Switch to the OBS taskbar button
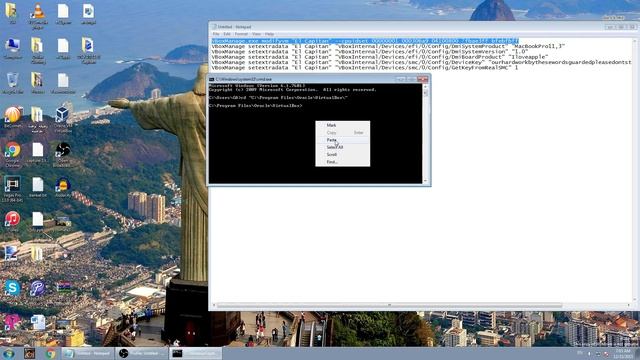This screenshot has height=360, width=640. click(141, 353)
